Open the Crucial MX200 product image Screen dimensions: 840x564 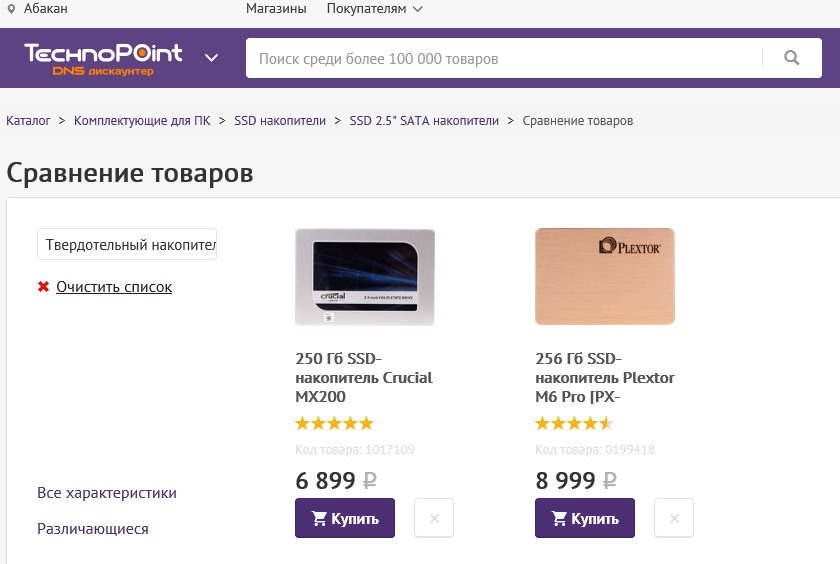[x=365, y=277]
